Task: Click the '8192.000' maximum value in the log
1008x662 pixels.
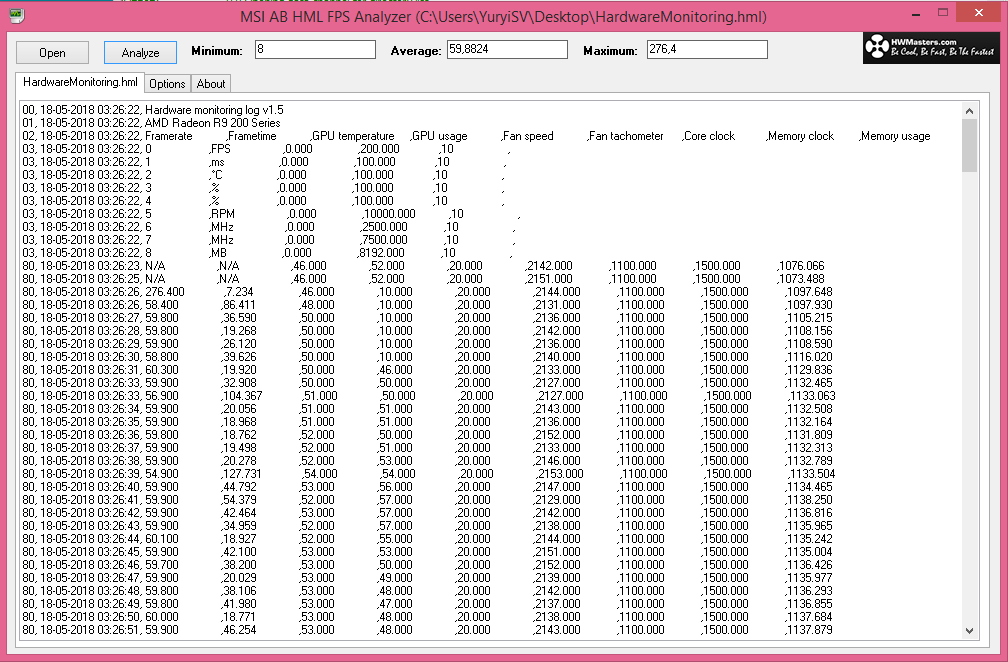Action: point(382,253)
